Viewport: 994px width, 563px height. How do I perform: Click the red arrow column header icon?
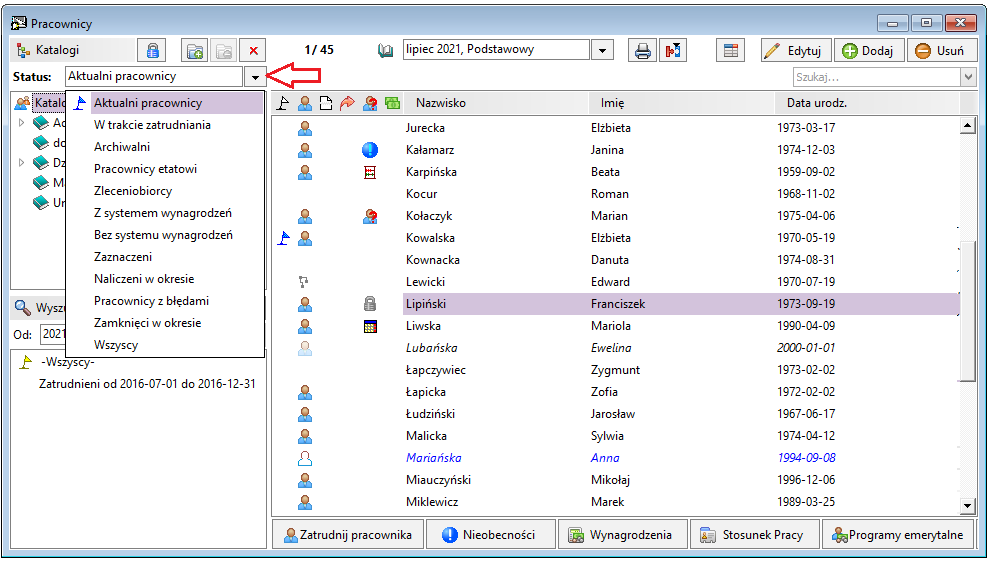347,103
